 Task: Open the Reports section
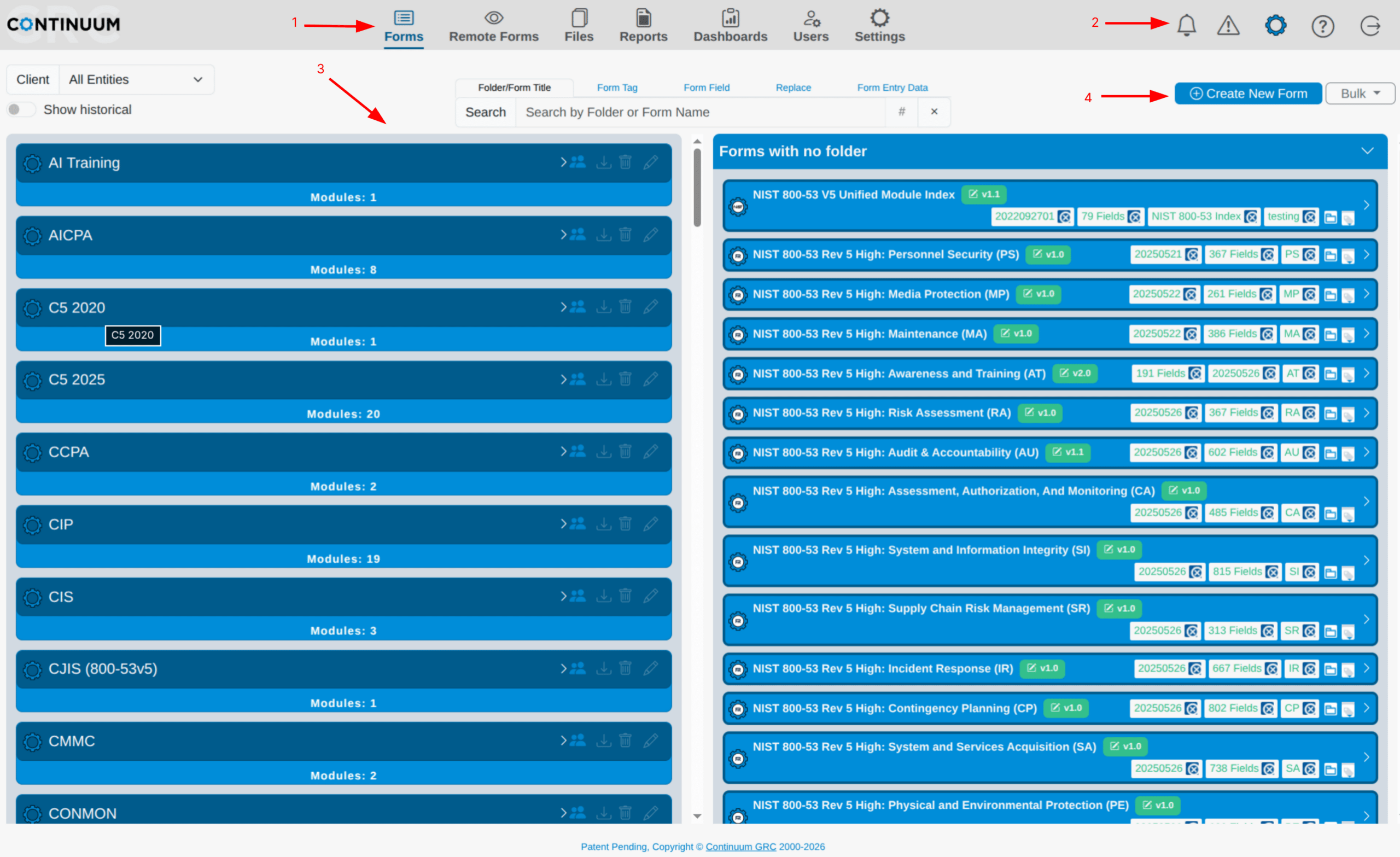point(643,26)
